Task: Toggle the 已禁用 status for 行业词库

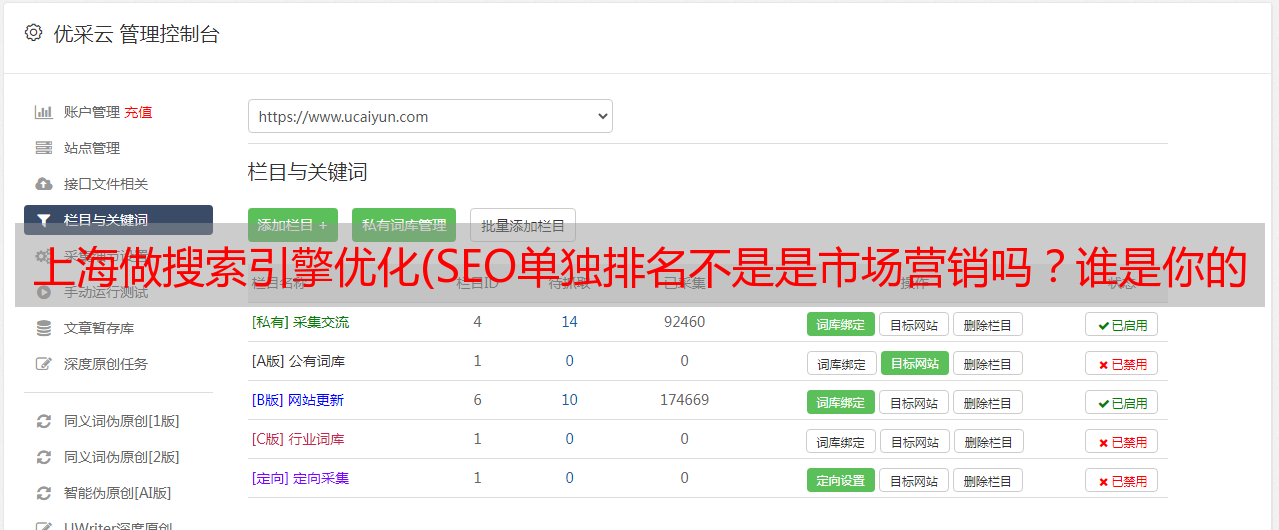Action: pyautogui.click(x=1121, y=441)
